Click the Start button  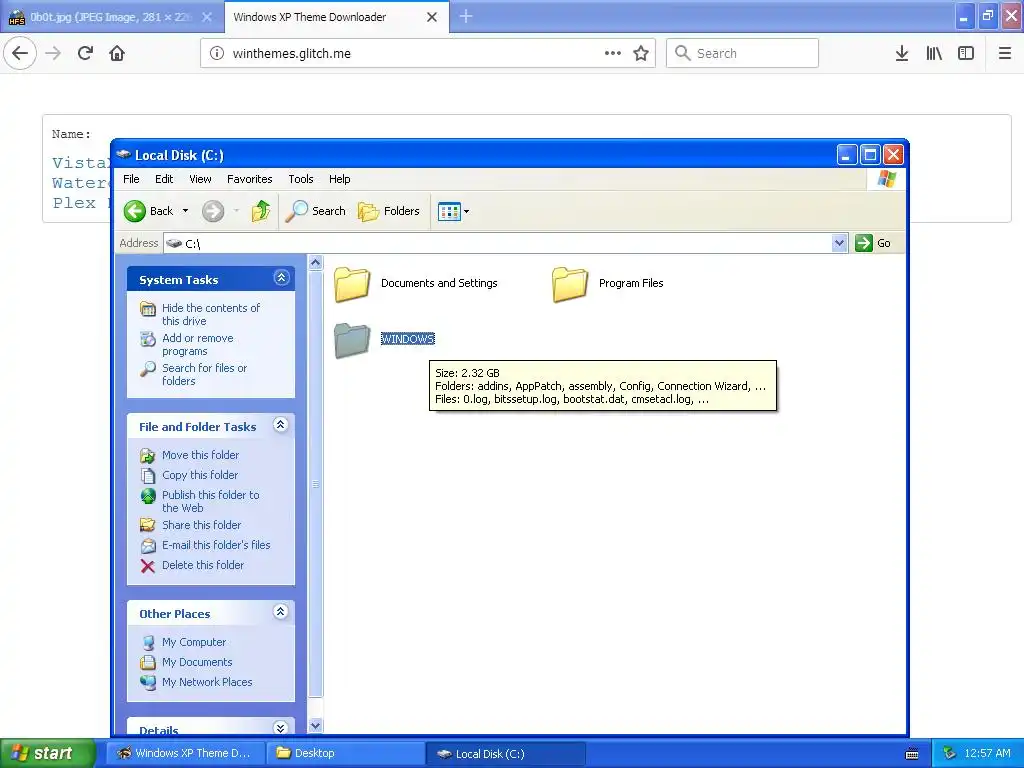(47, 753)
